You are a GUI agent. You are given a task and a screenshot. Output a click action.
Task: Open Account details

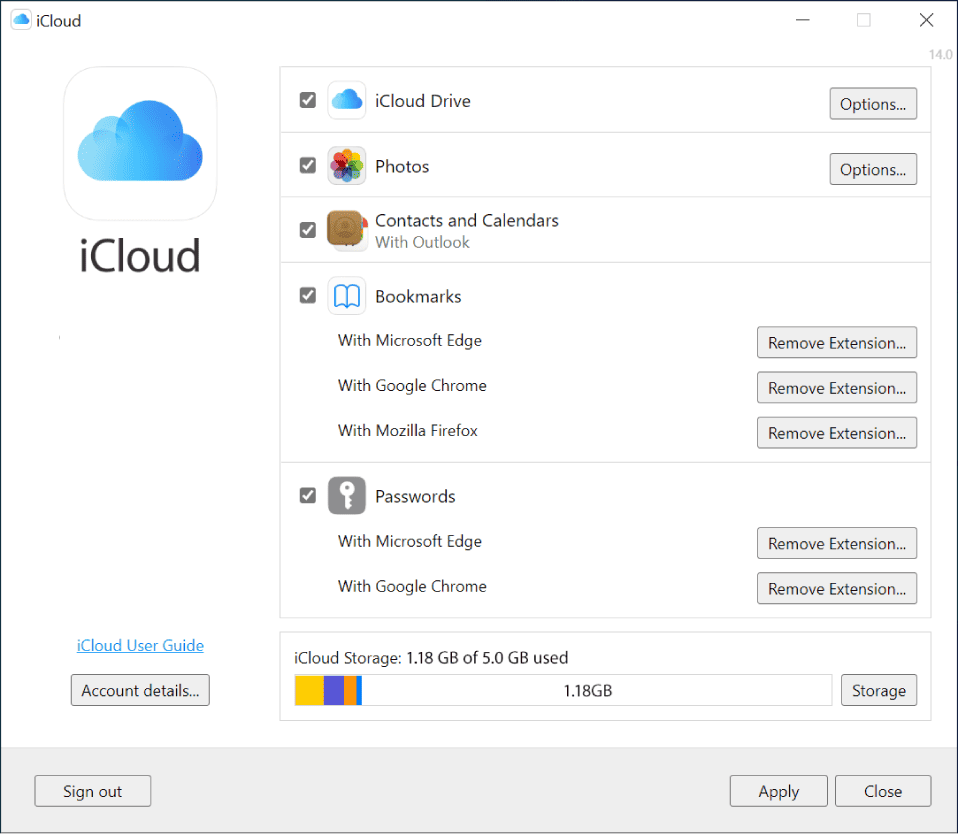pyautogui.click(x=140, y=691)
